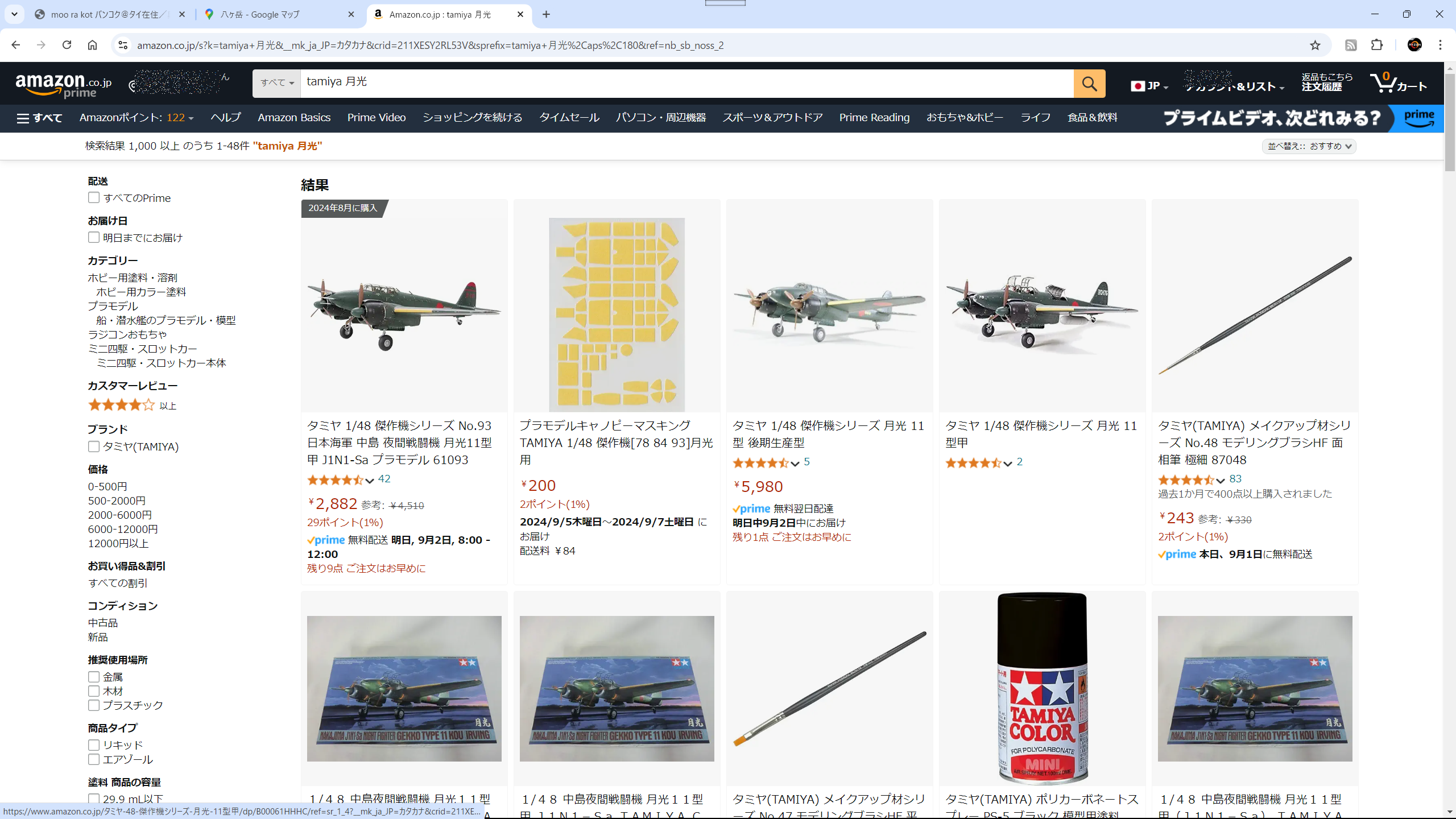
Task: Open the Extensions puzzle icon
Action: click(x=1377, y=45)
